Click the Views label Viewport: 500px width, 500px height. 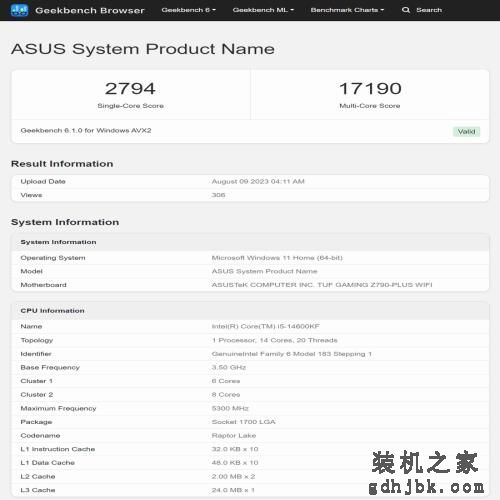coord(31,195)
